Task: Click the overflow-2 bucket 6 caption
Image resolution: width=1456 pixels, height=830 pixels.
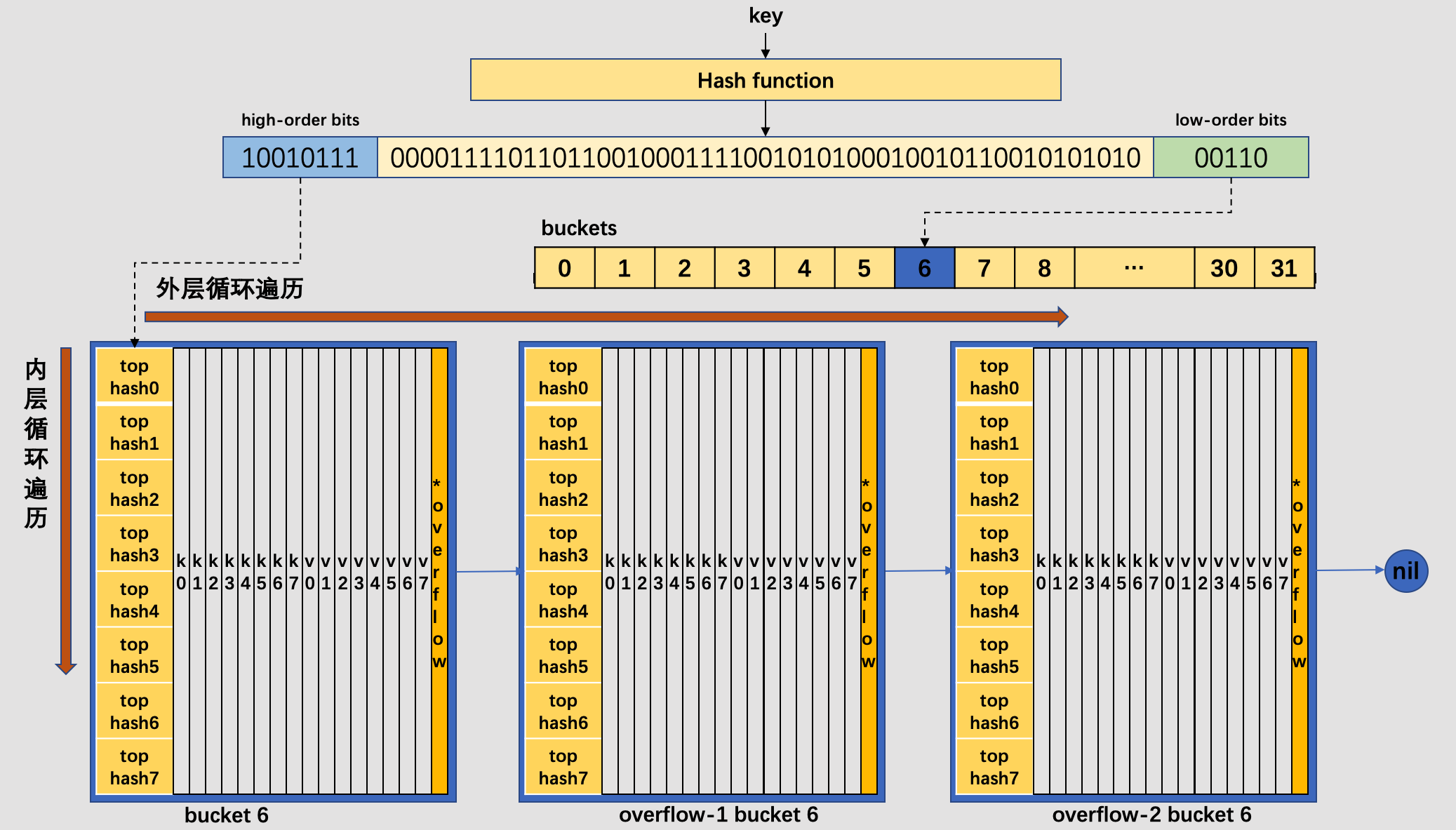Action: point(1150,815)
